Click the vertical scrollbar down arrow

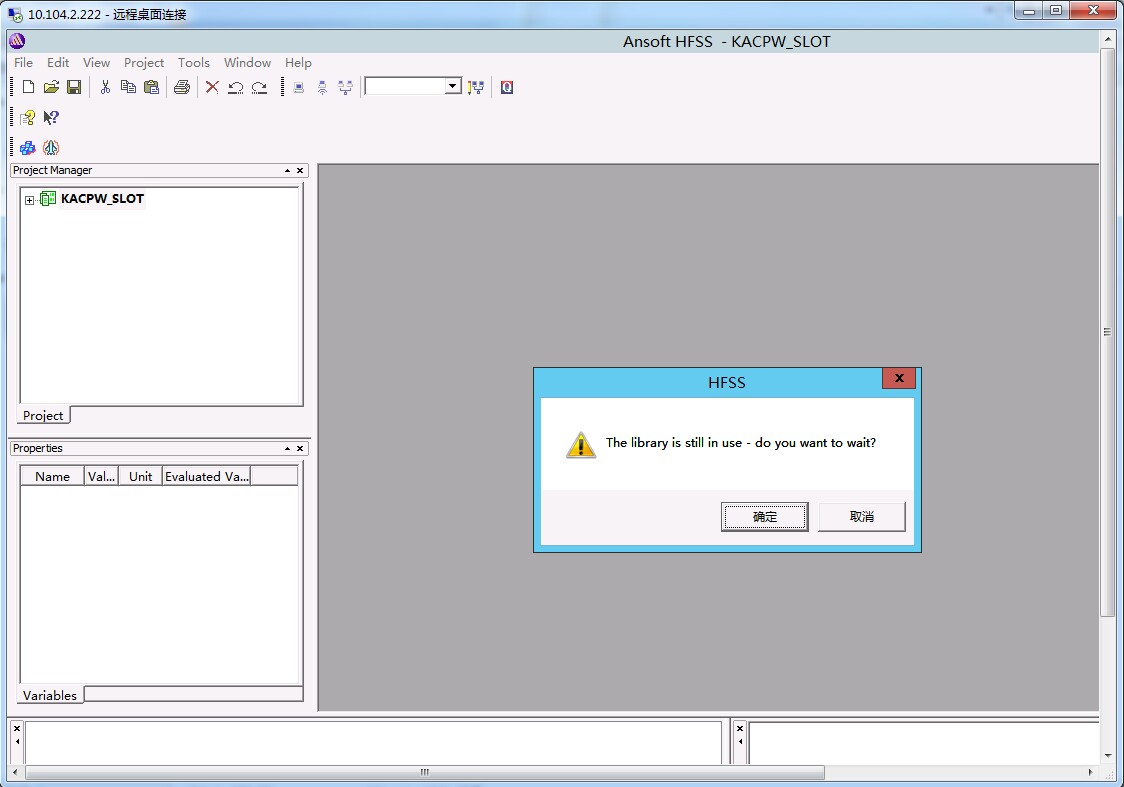click(x=1108, y=755)
